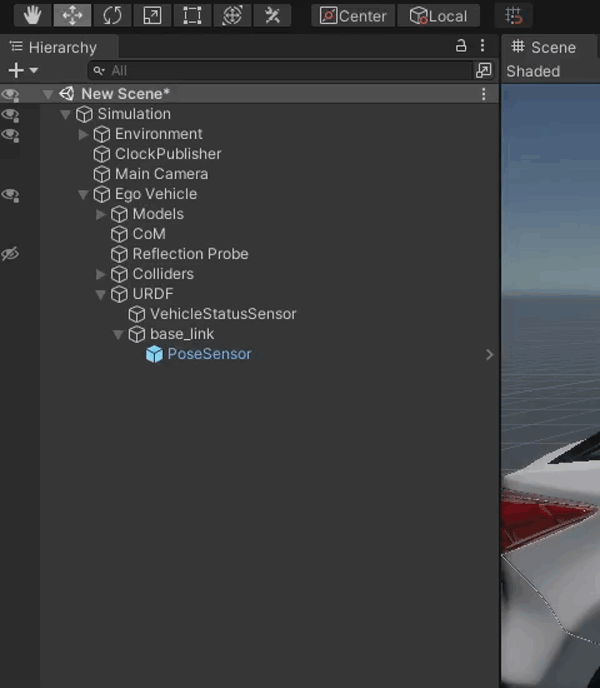Open New Scene options menu

[x=483, y=94]
